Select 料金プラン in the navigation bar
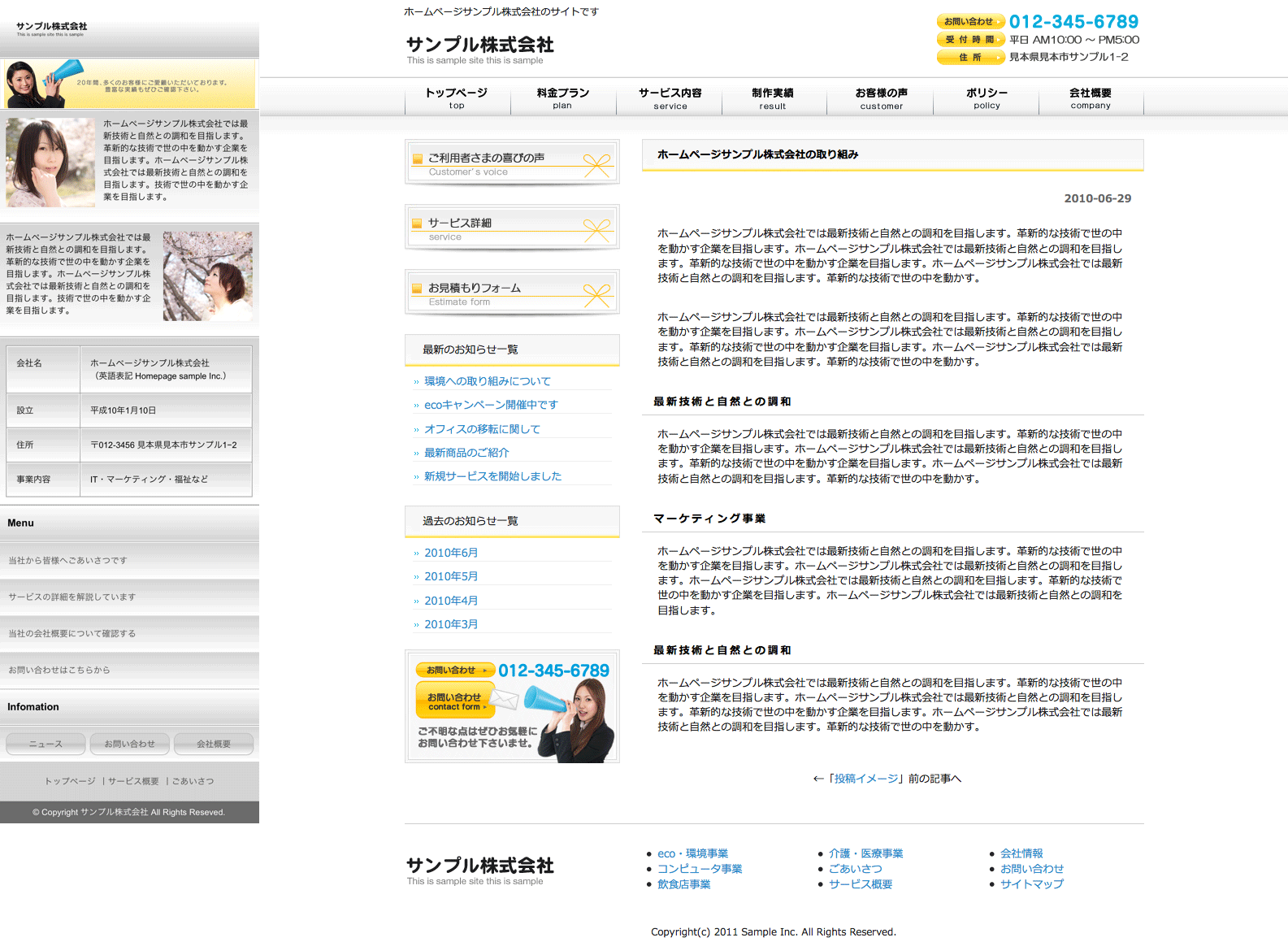 point(562,98)
